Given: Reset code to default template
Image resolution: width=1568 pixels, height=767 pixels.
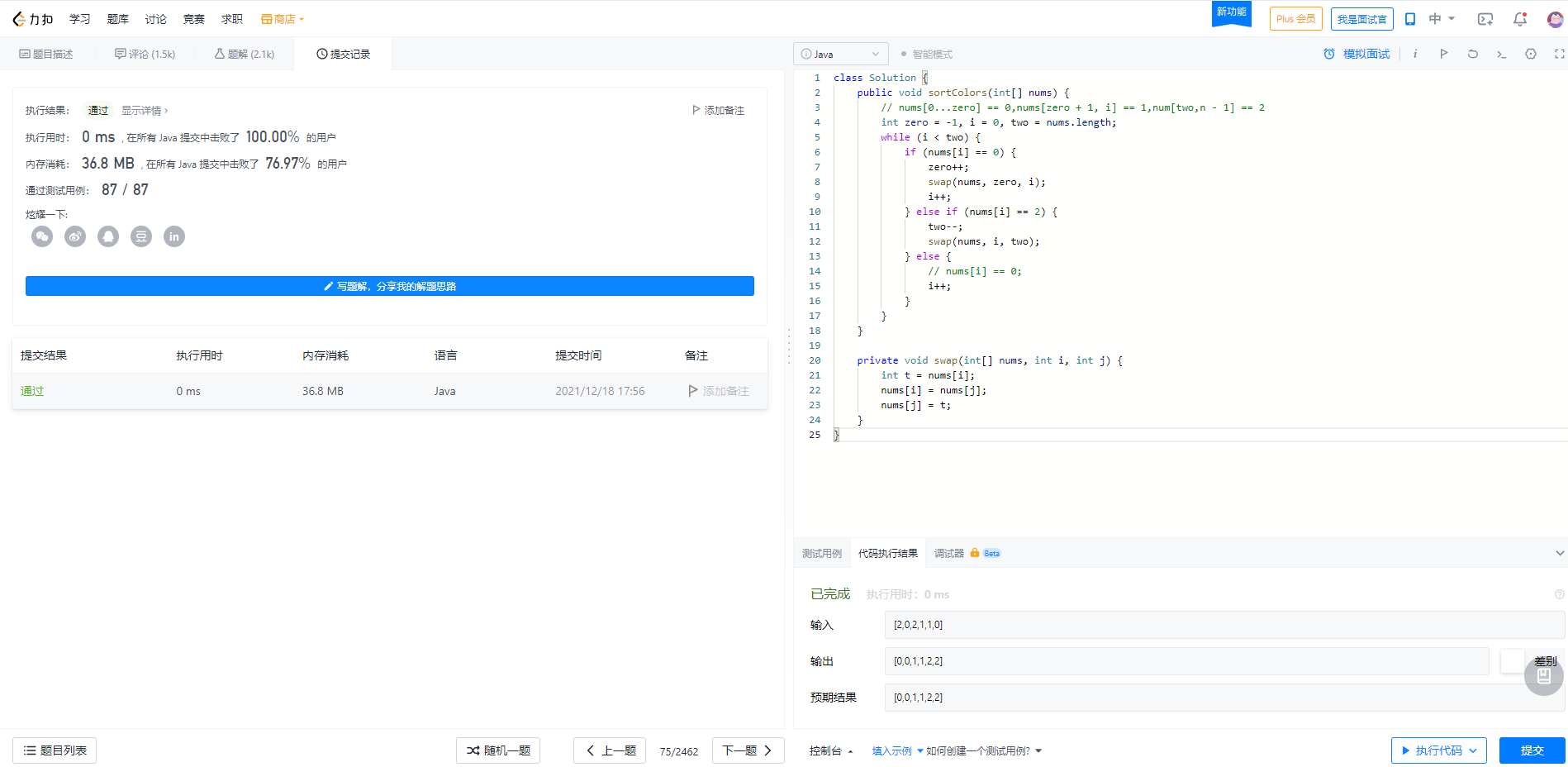Looking at the screenshot, I should (1473, 54).
